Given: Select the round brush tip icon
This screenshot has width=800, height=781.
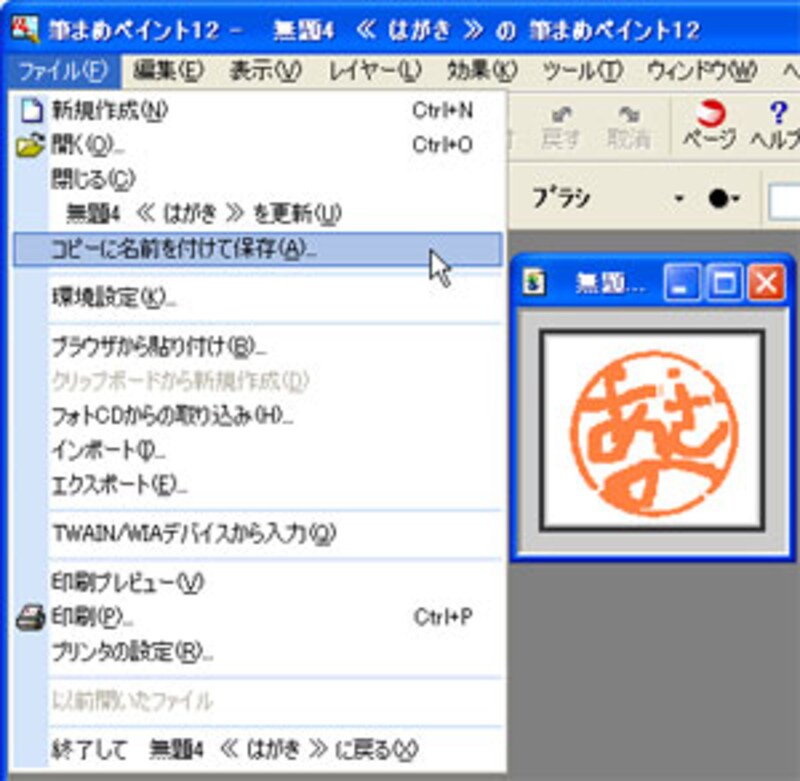Looking at the screenshot, I should click(720, 197).
